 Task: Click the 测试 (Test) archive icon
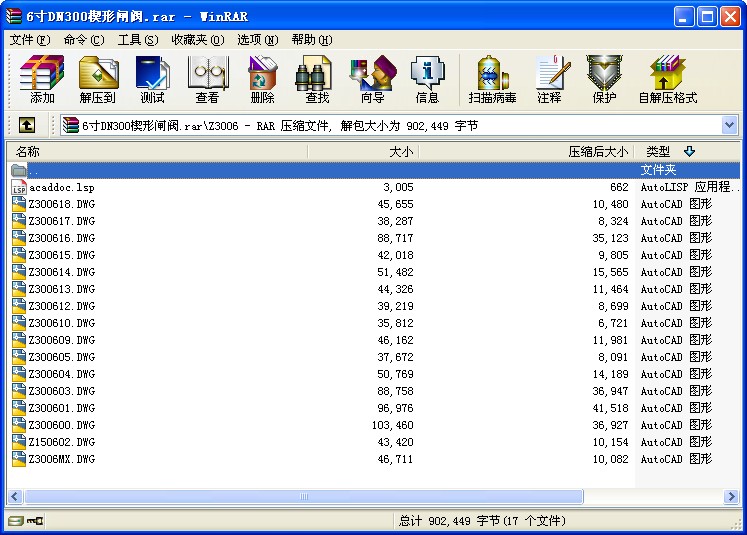152,79
